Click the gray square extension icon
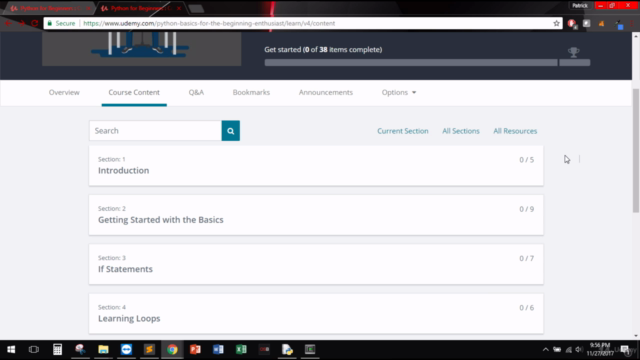This screenshot has width=640, height=360. pos(587,24)
